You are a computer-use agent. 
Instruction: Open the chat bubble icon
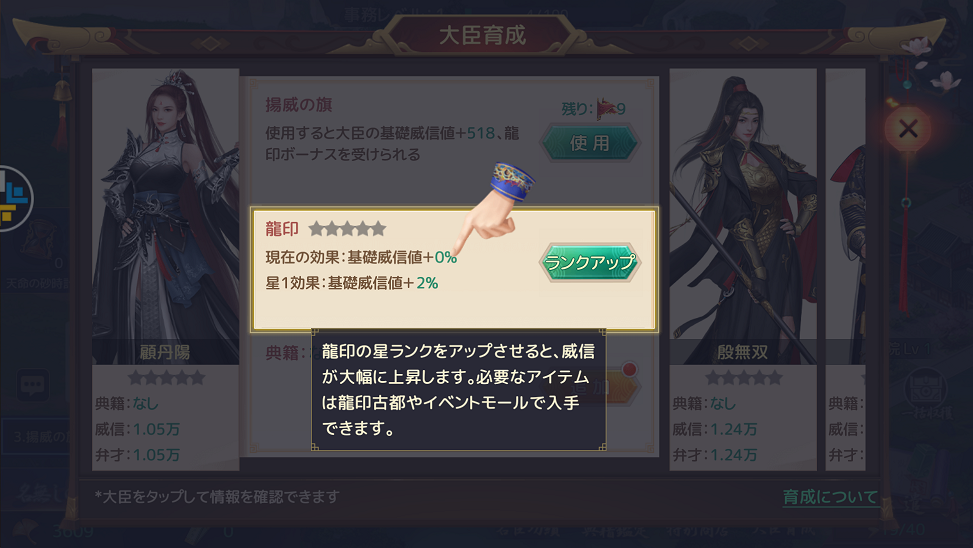coord(32,385)
